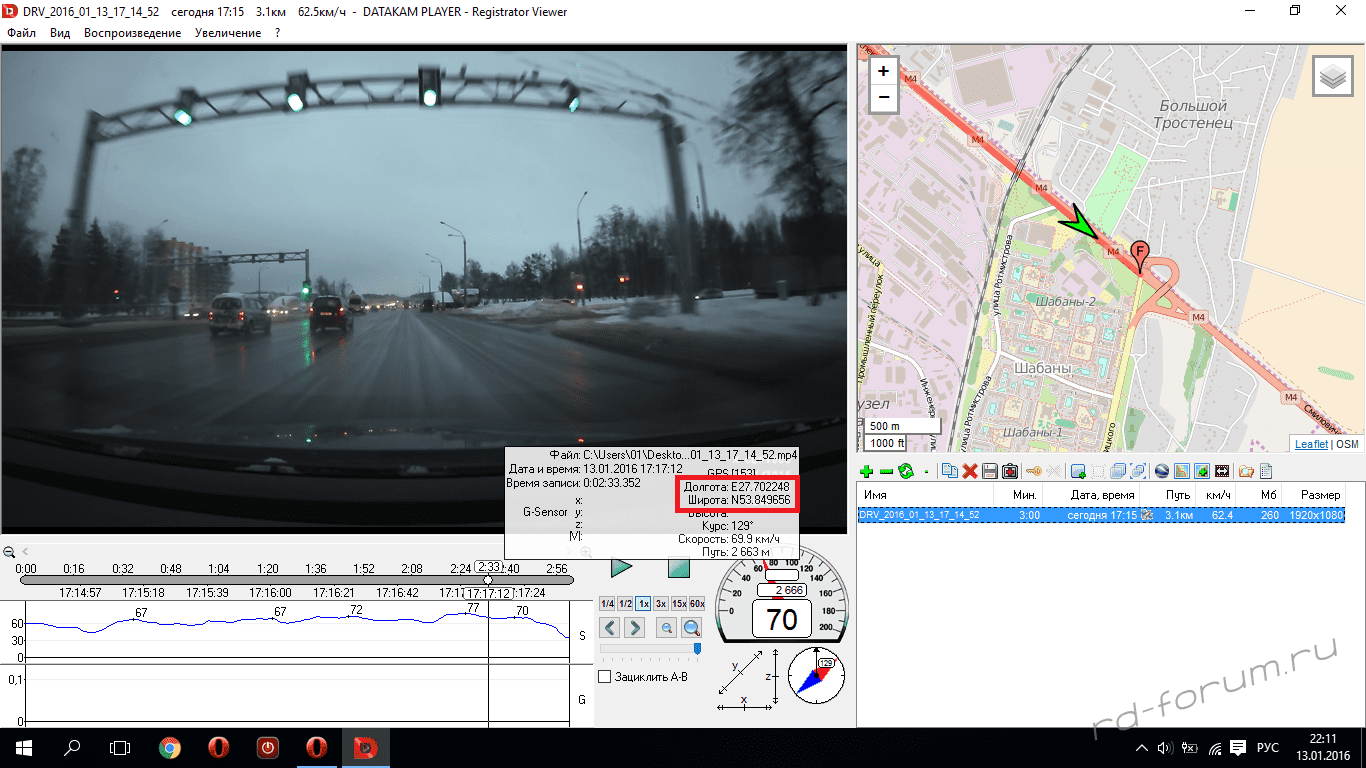Click the large magnifier zoom-in icon near playback
Viewport: 1366px width, 768px height.
tap(691, 628)
